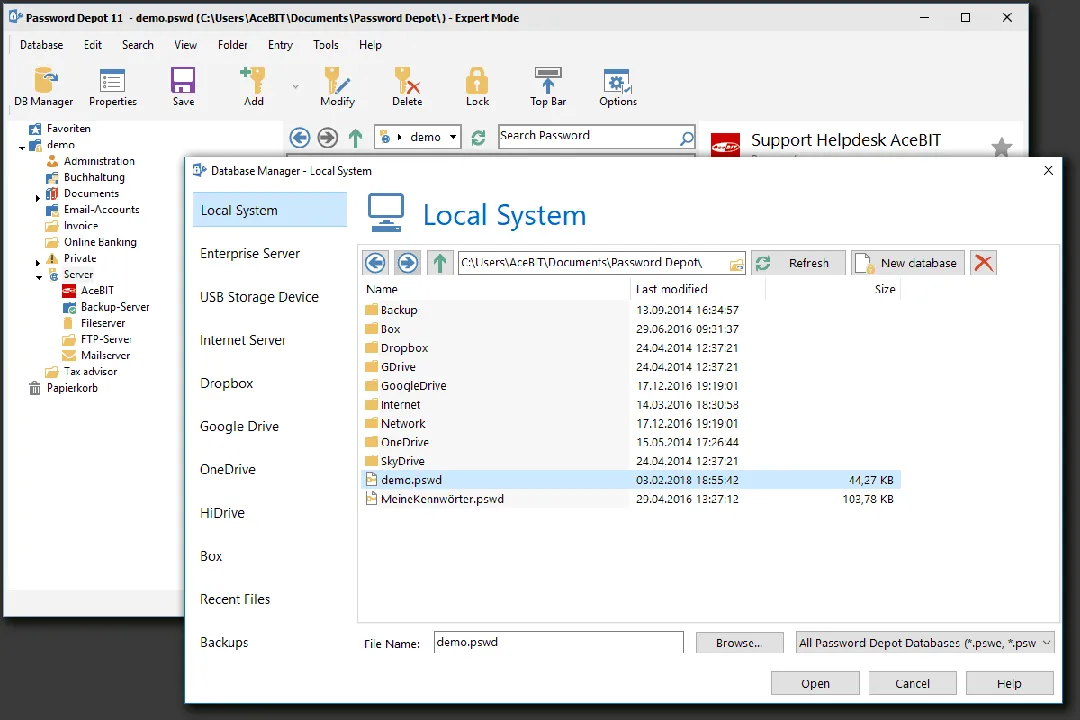Open the Entry menu
The width and height of the screenshot is (1080, 720).
(280, 45)
